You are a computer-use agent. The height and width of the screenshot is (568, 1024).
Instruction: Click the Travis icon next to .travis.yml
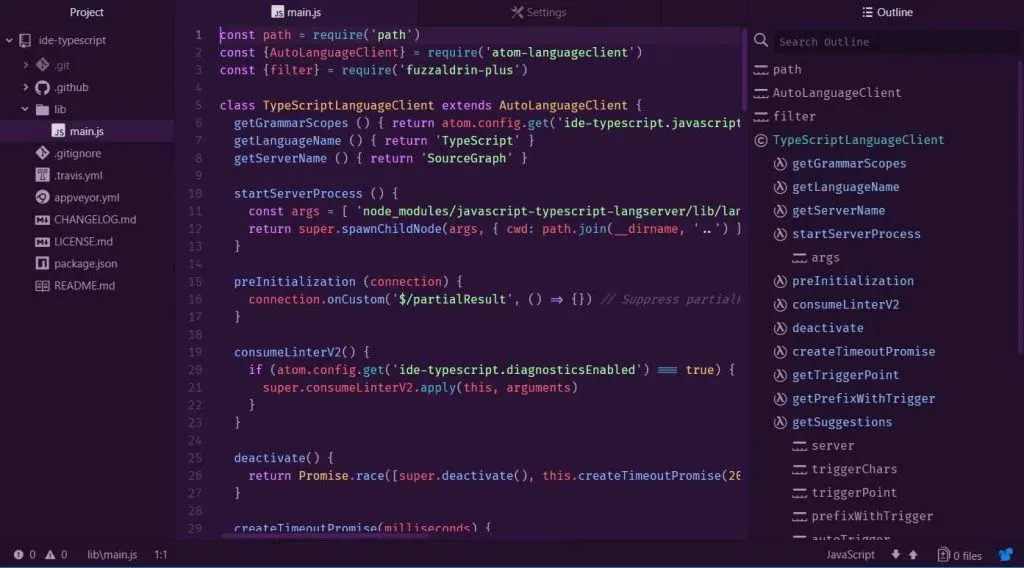[x=42, y=175]
